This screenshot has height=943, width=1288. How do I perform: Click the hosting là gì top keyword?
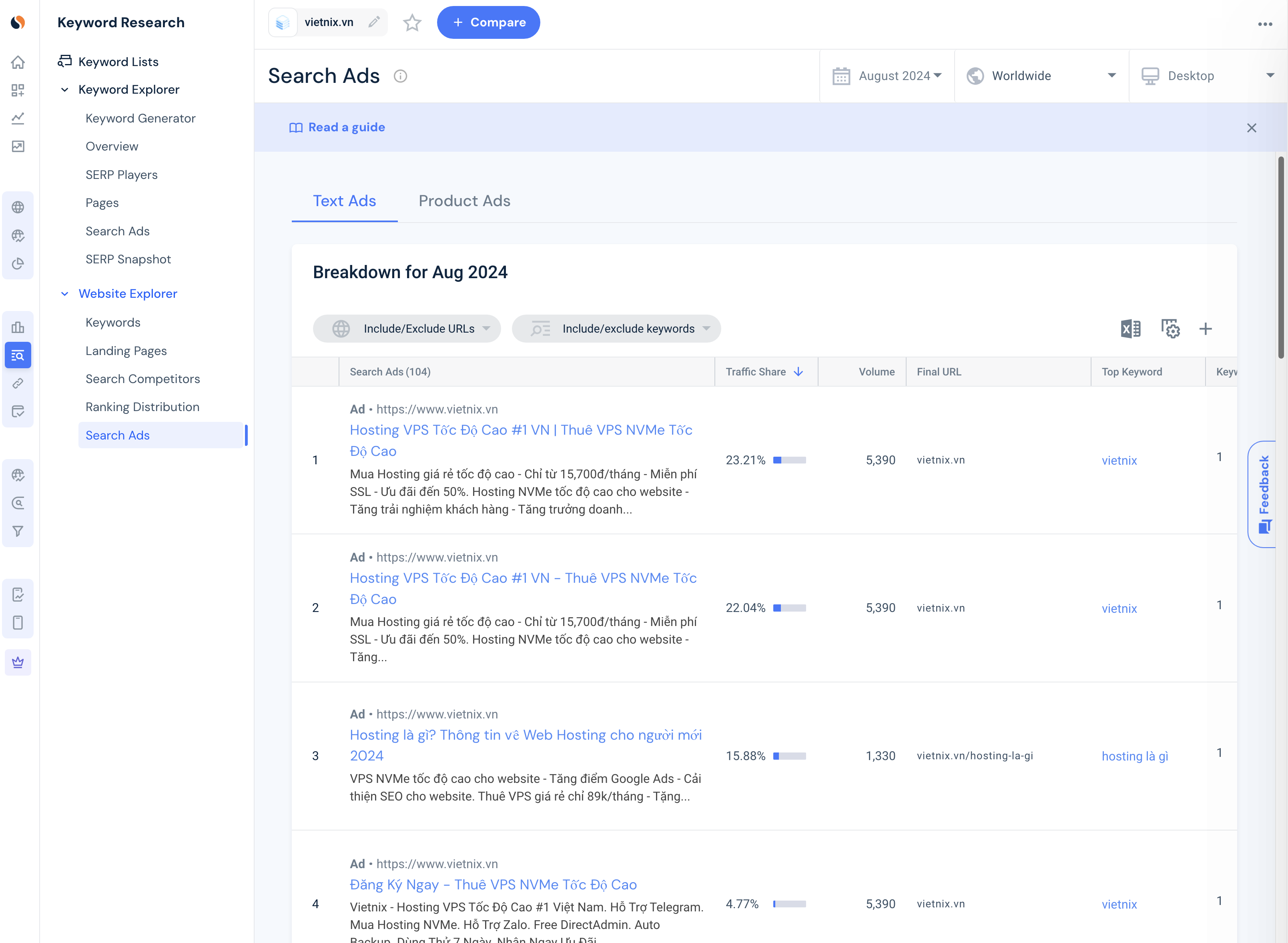(1134, 756)
